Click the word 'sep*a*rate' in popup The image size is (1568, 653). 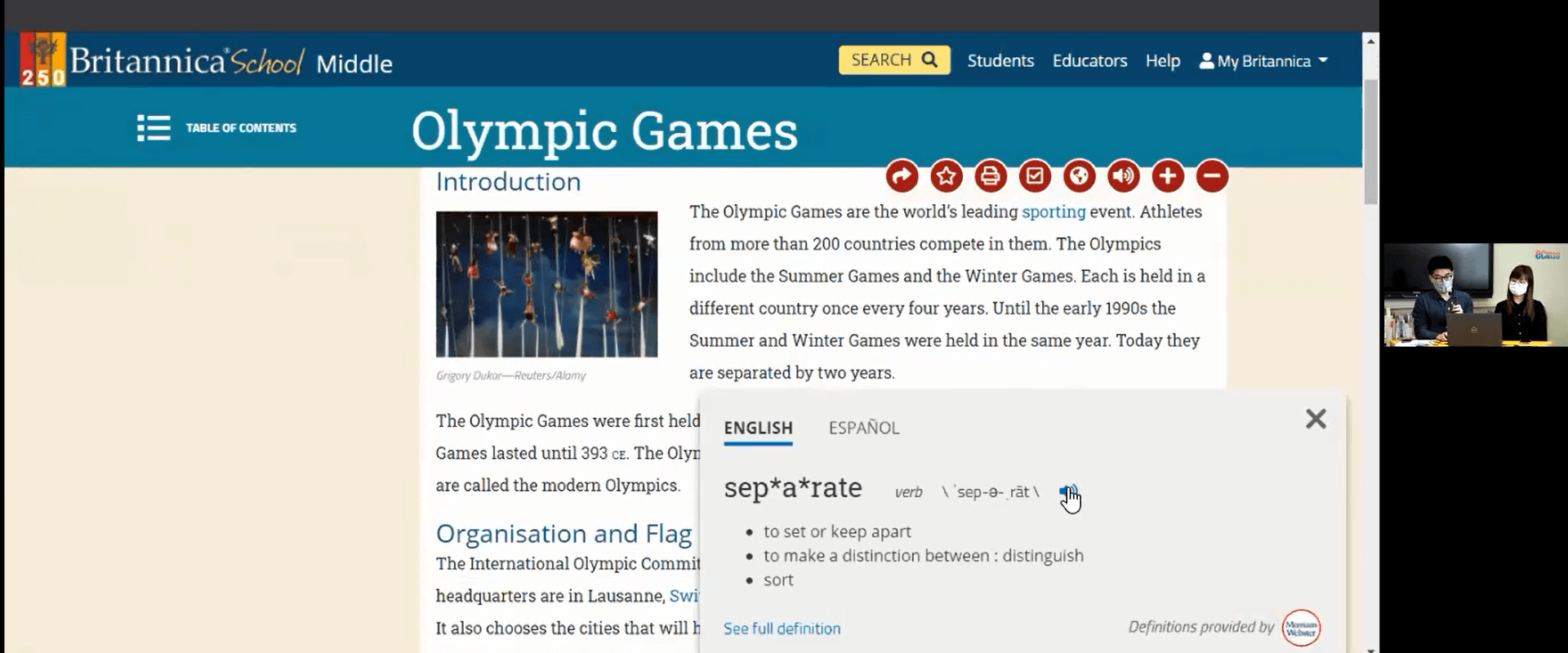(793, 487)
